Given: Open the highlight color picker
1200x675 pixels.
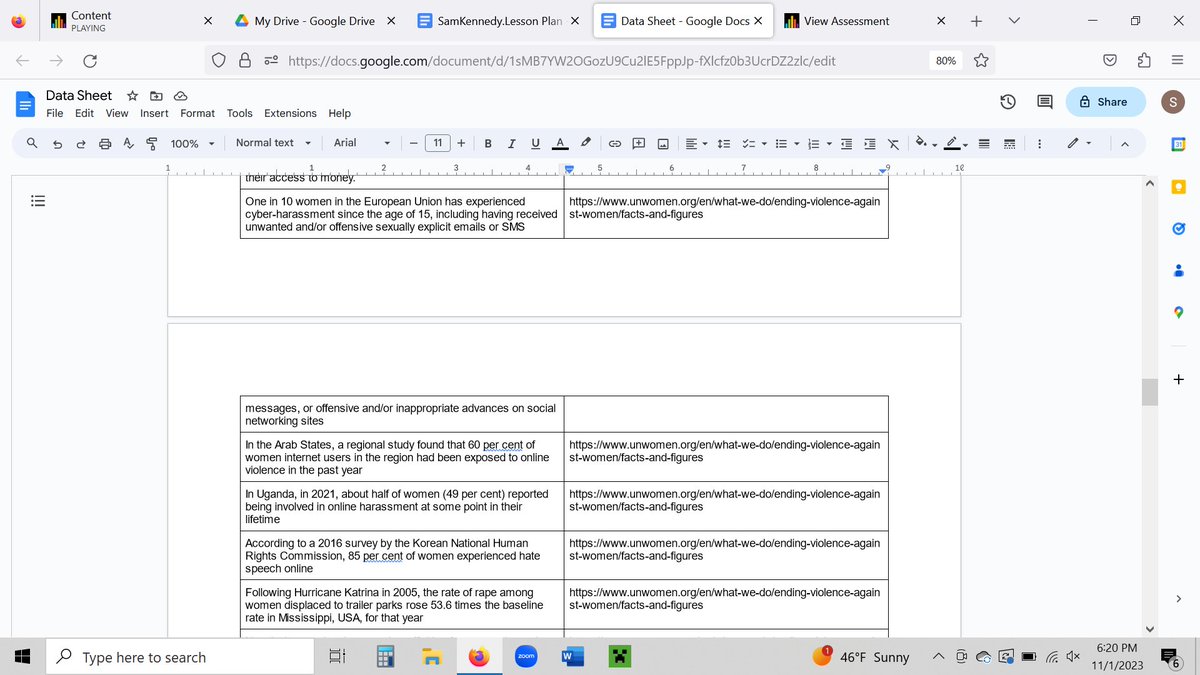Looking at the screenshot, I should coord(586,143).
